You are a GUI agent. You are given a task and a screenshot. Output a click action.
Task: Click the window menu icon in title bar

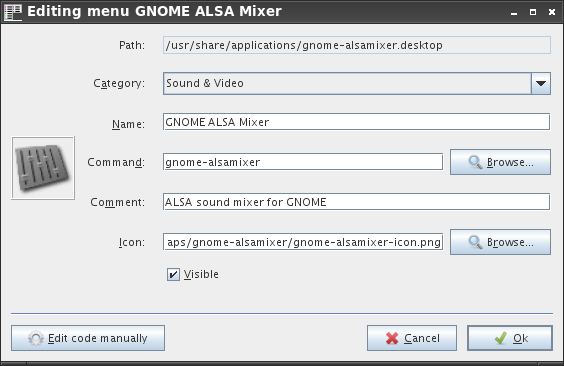pyautogui.click(x=13, y=12)
